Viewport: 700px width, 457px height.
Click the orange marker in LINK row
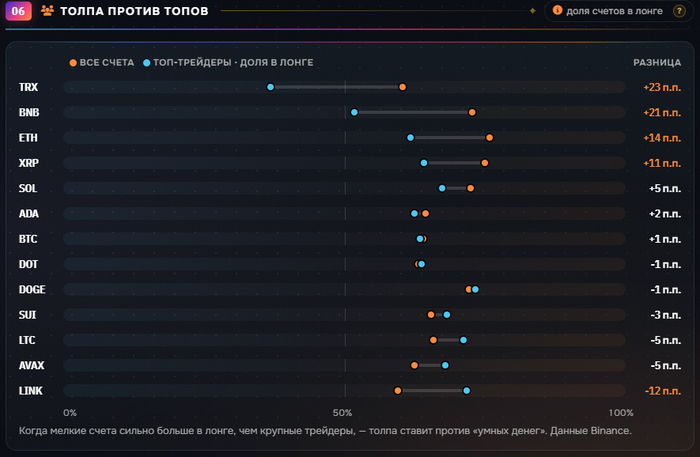point(397,391)
